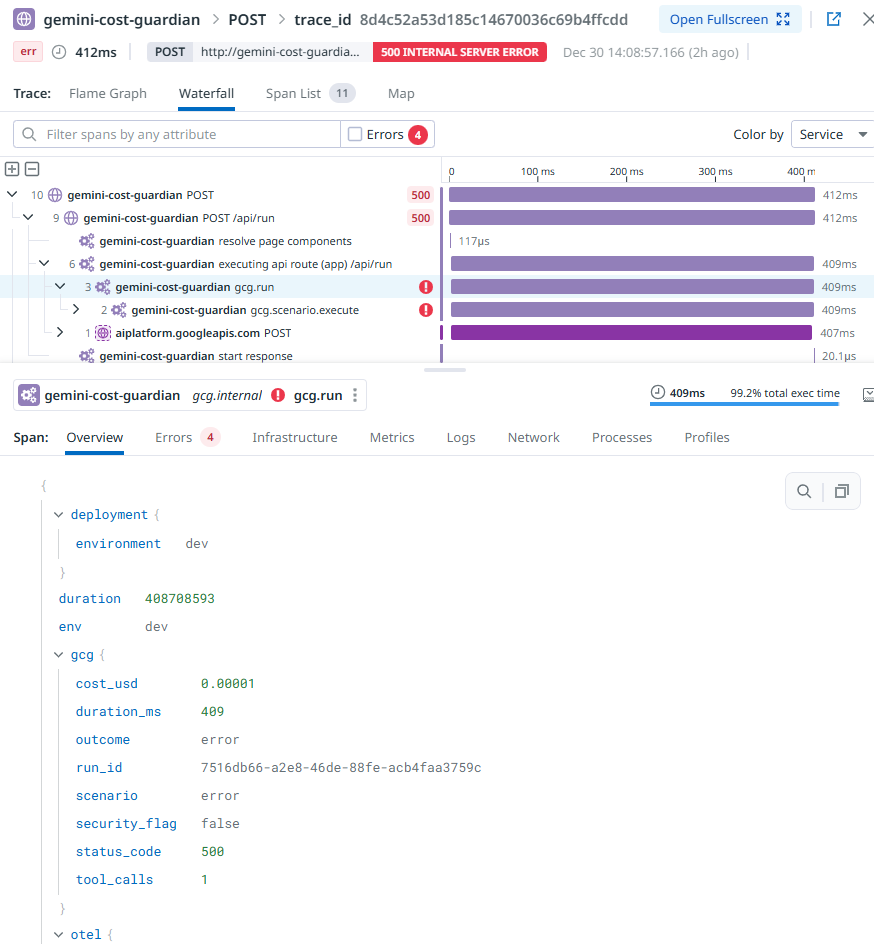The image size is (874, 944).
Task: Click the panel resize handle below waterfall
Action: (445, 370)
